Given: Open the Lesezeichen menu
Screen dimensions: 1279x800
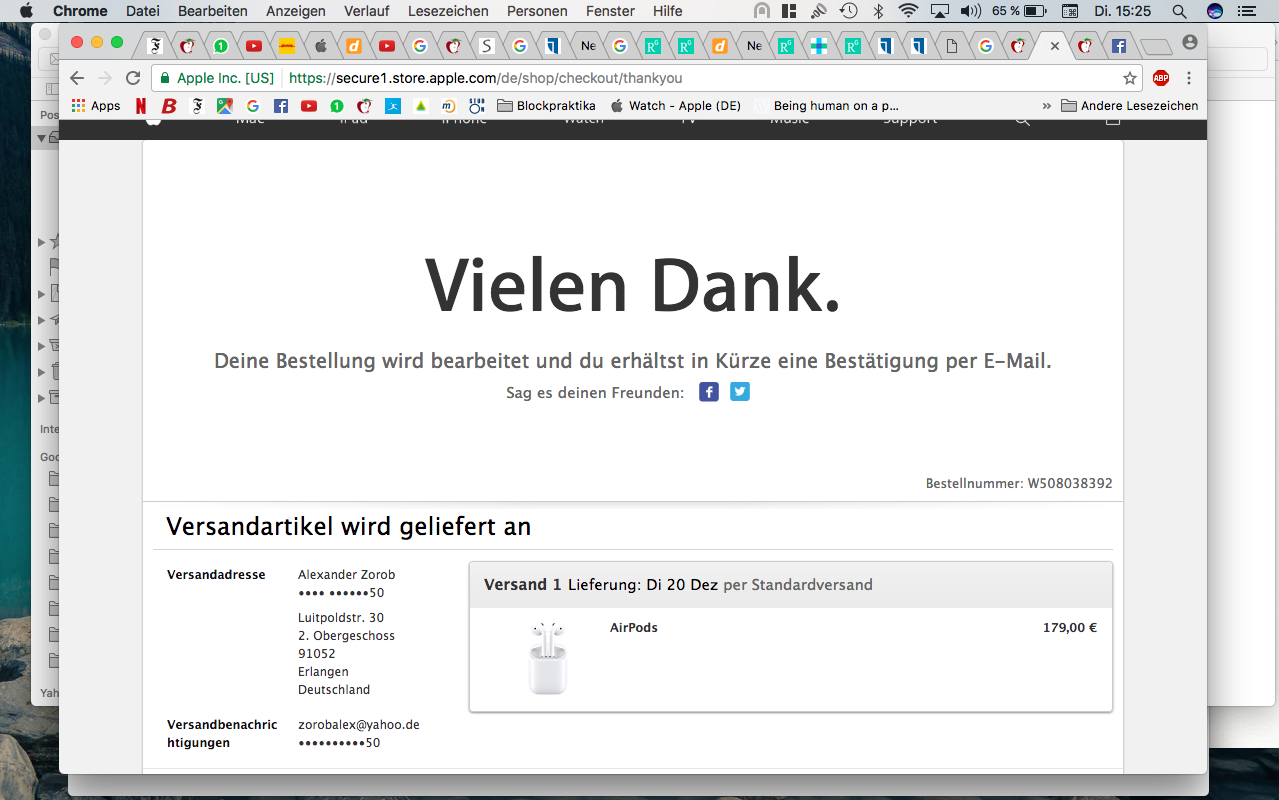Looking at the screenshot, I should pos(448,11).
